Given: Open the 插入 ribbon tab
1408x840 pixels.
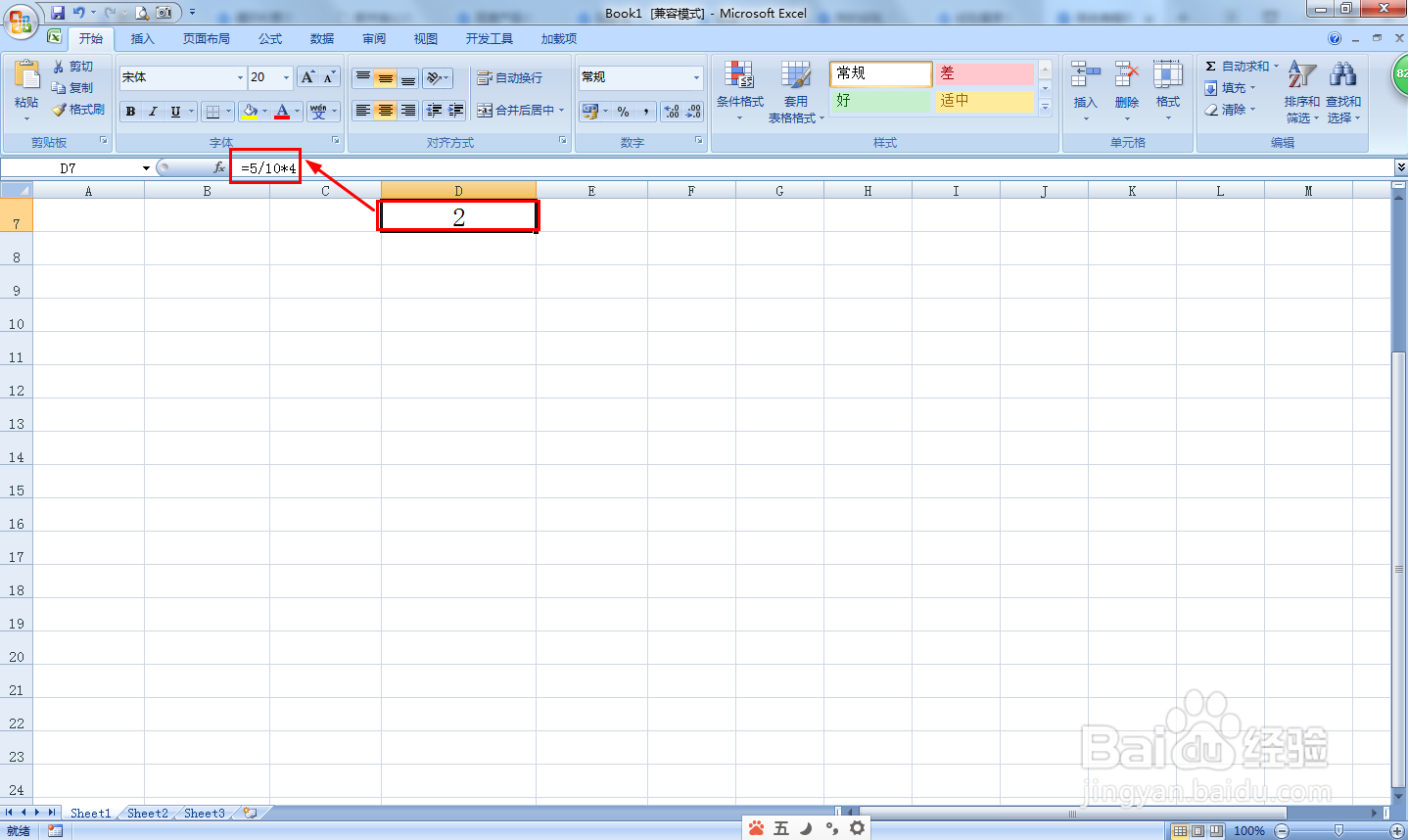Looking at the screenshot, I should click(143, 39).
